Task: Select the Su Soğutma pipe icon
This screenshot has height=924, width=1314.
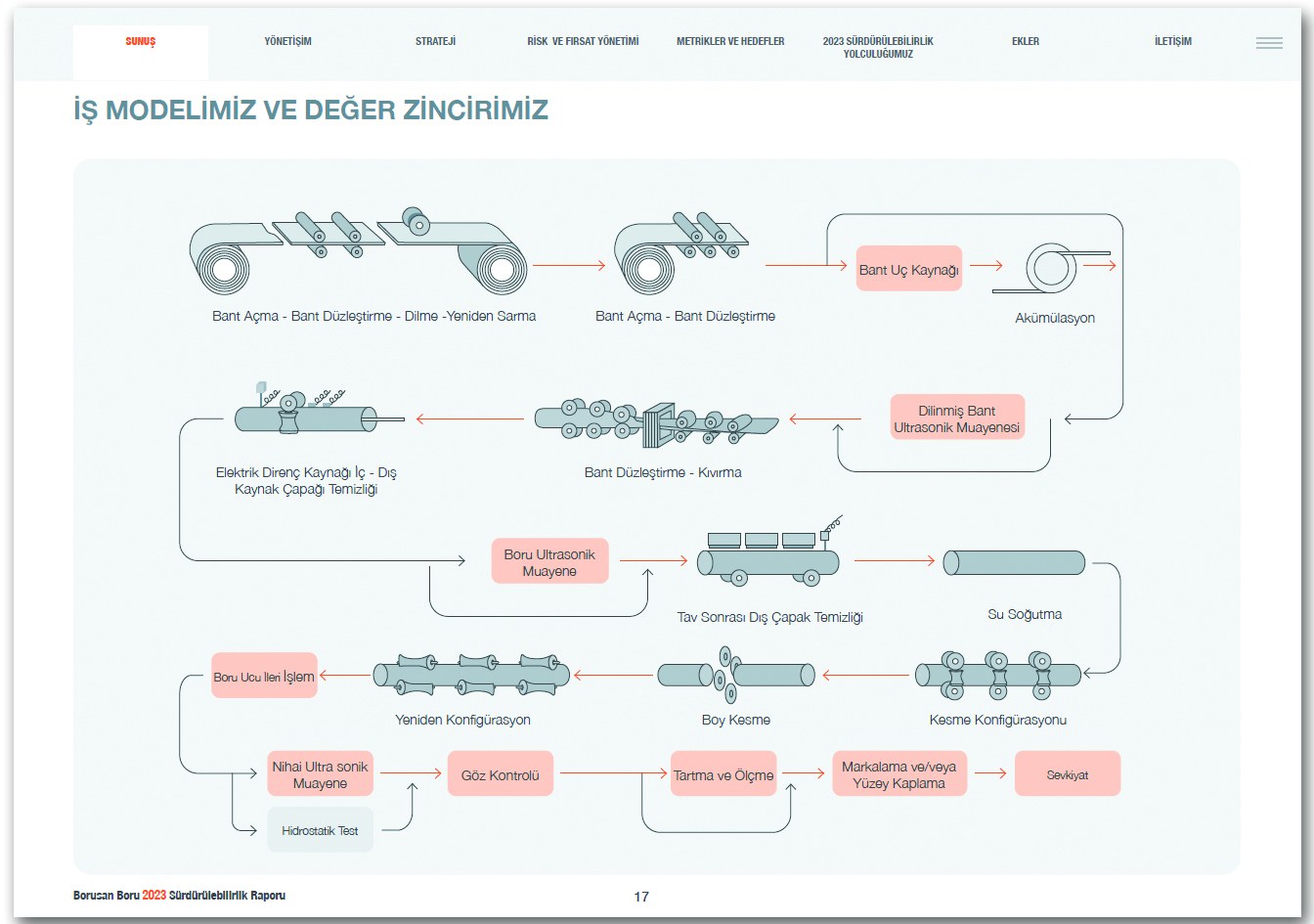Action: pyautogui.click(x=1013, y=563)
